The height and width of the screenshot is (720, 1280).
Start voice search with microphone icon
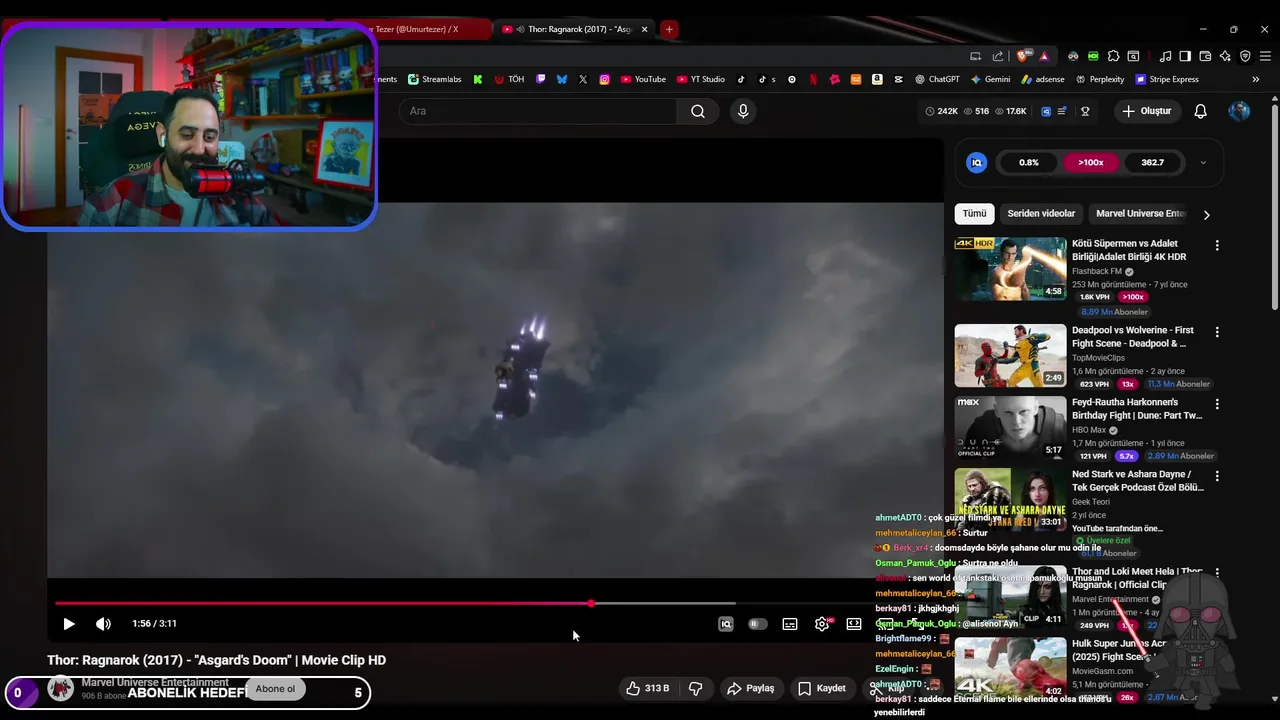click(742, 111)
